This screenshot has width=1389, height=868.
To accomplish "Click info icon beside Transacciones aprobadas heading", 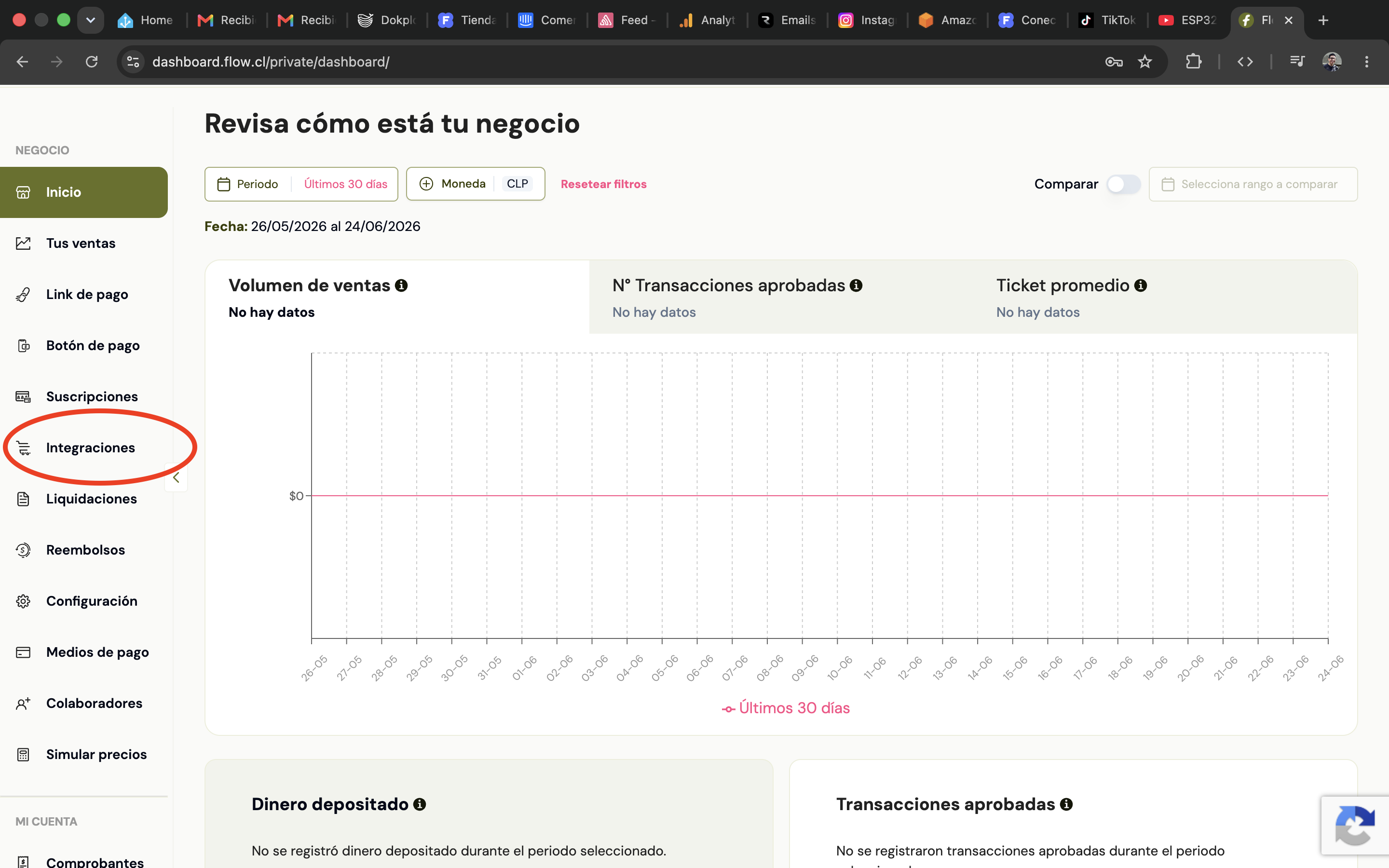I will 1066,804.
